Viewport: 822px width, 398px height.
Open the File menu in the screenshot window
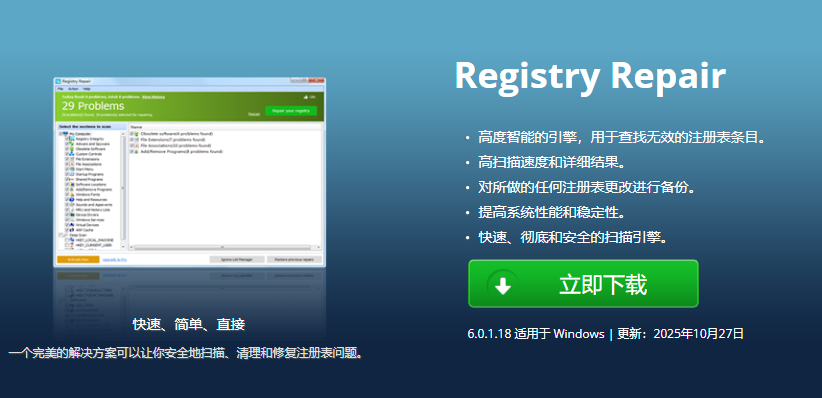coord(60,89)
